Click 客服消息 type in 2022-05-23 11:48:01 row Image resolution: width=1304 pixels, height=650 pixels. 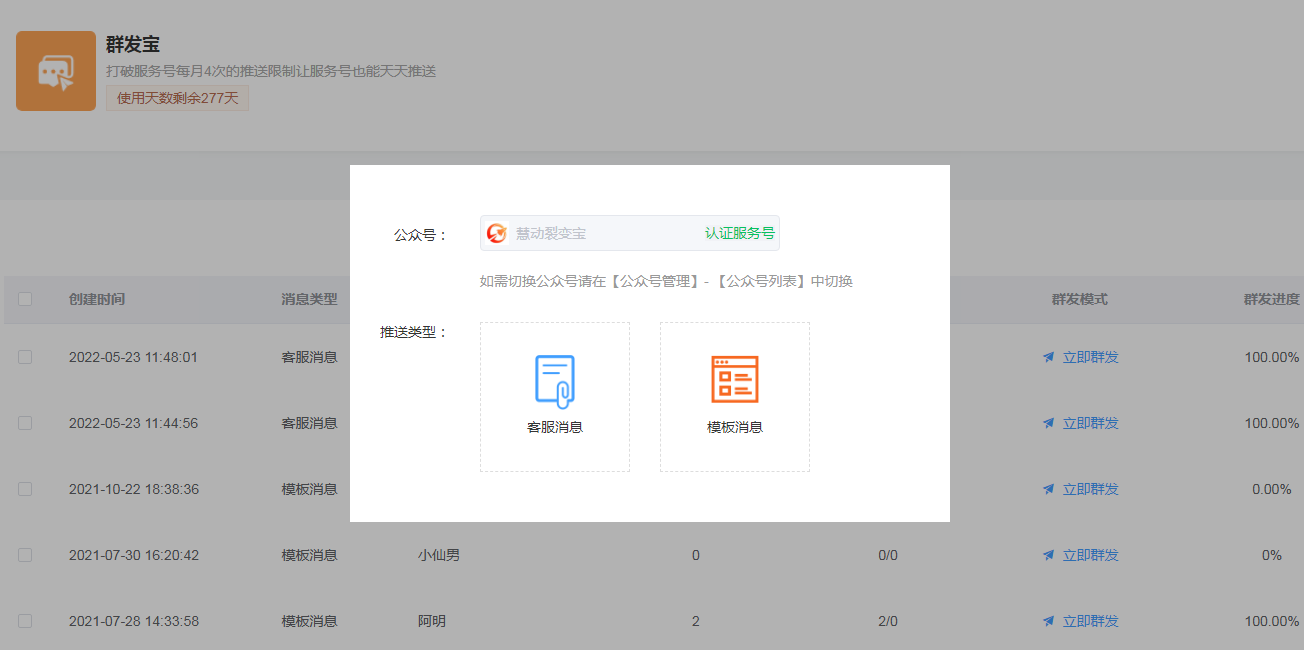point(309,357)
